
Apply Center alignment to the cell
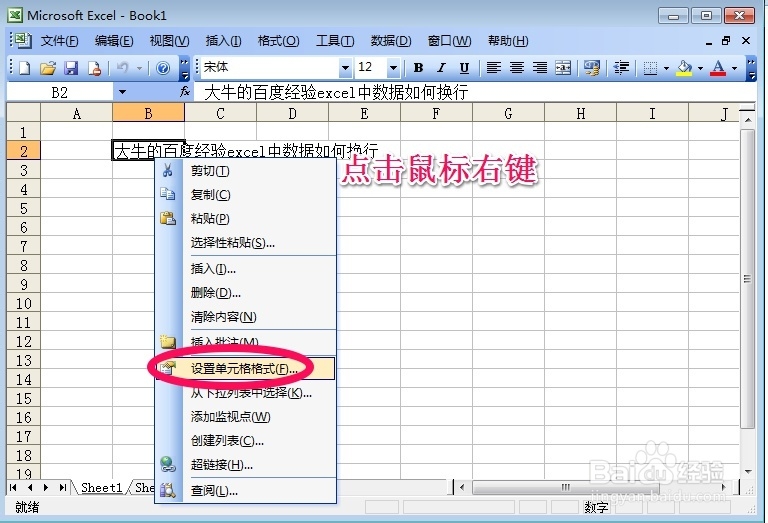point(517,68)
